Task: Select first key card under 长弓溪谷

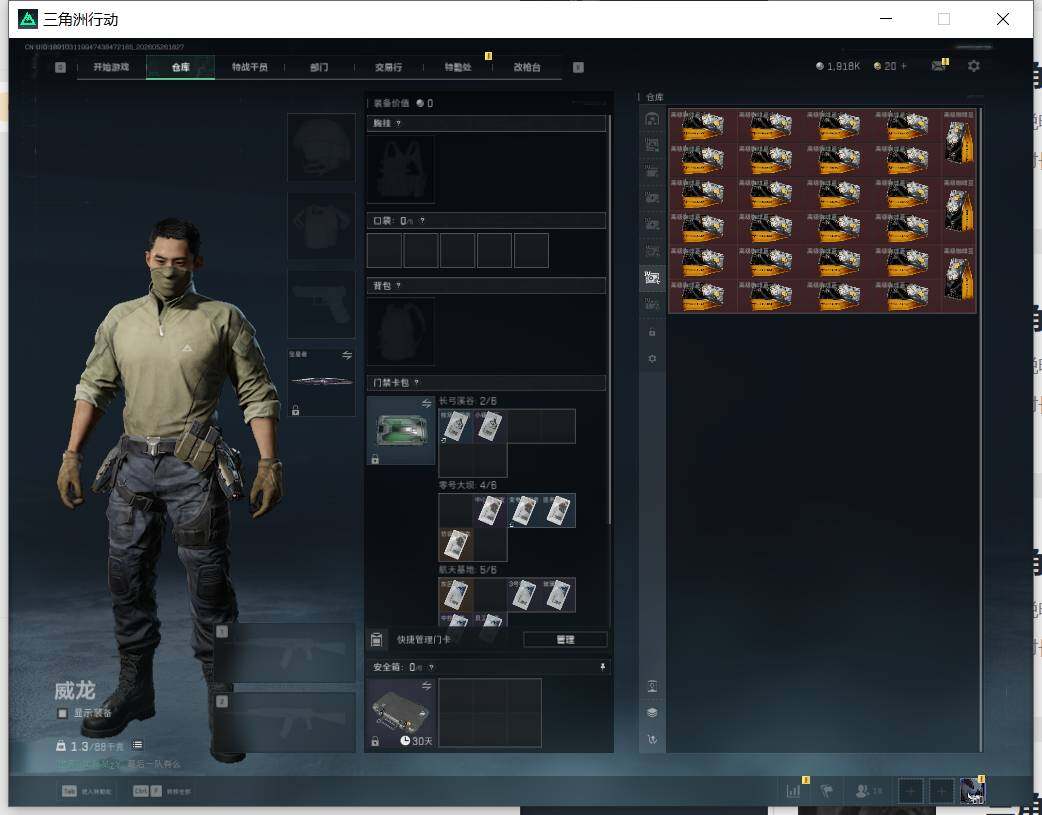Action: [456, 426]
